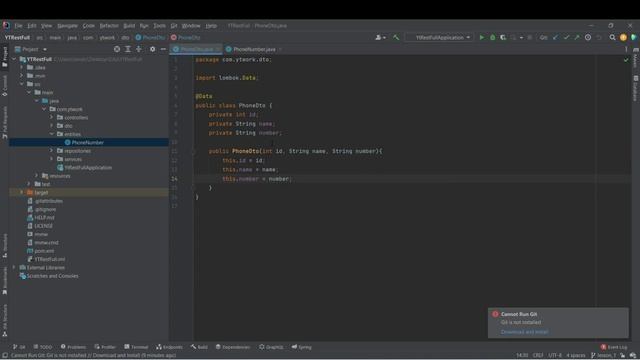
Task: Open the Navigate menu
Action: (x=67, y=26)
